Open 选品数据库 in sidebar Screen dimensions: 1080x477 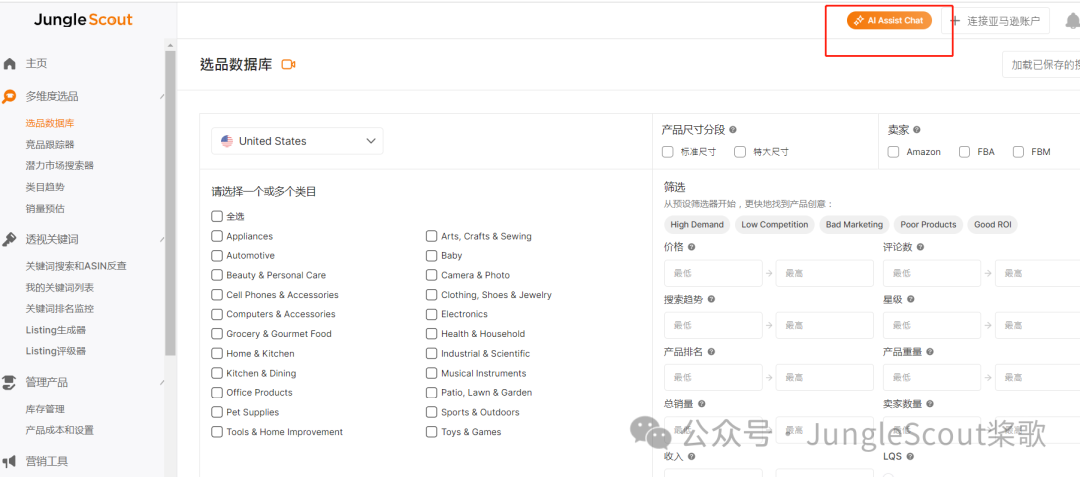50,123
